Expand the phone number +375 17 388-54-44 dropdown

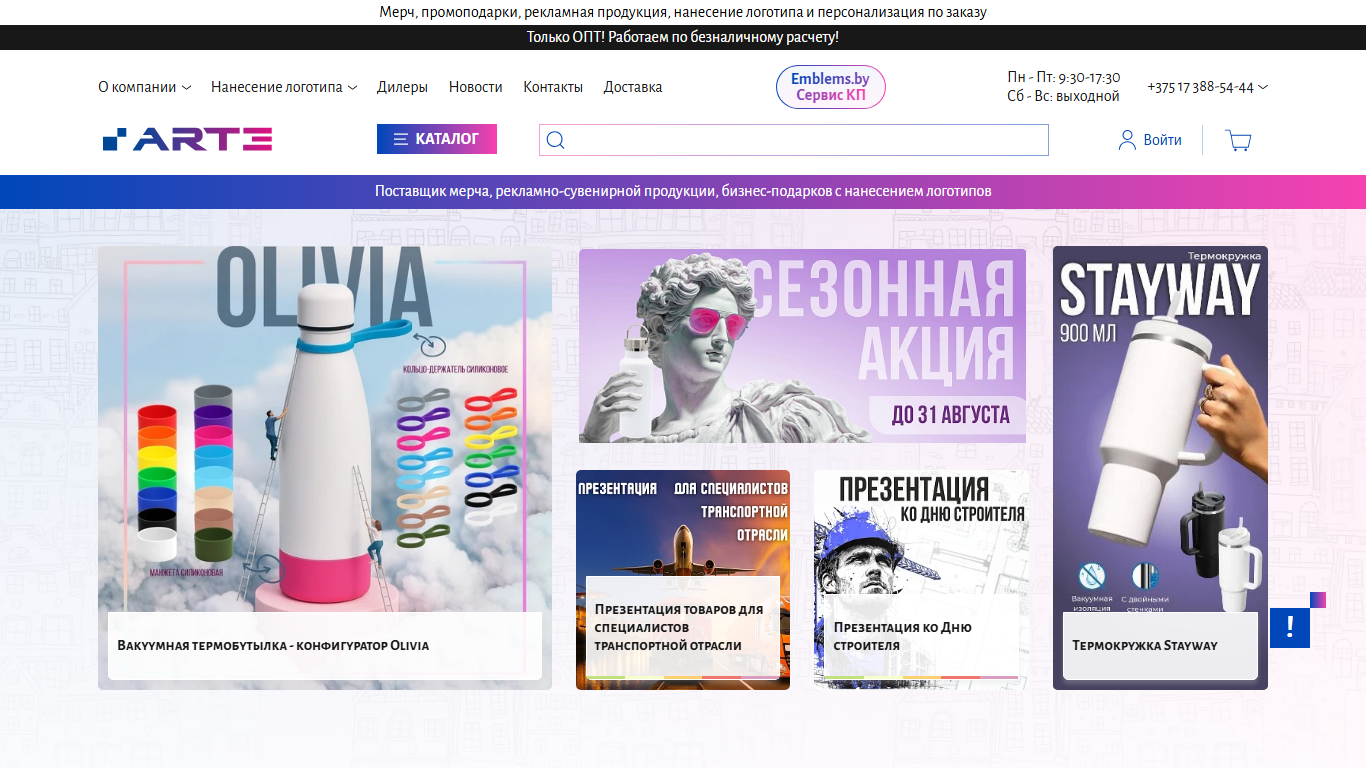pyautogui.click(x=1208, y=87)
